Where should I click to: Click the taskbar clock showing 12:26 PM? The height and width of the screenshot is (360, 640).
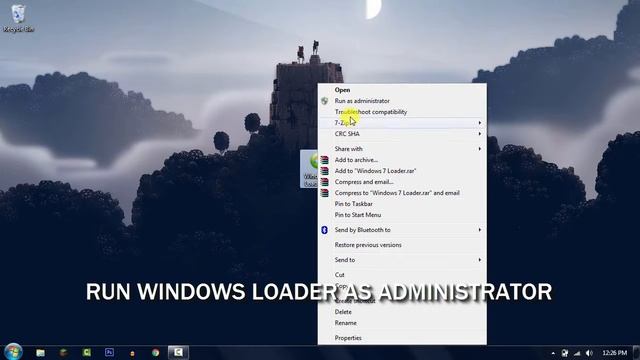point(614,353)
